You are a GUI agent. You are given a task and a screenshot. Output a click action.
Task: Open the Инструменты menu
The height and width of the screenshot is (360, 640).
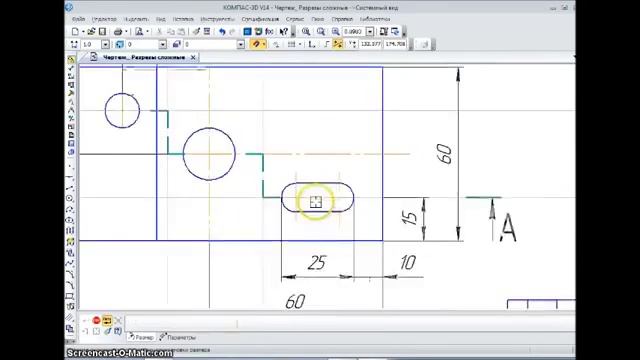[x=218, y=19]
